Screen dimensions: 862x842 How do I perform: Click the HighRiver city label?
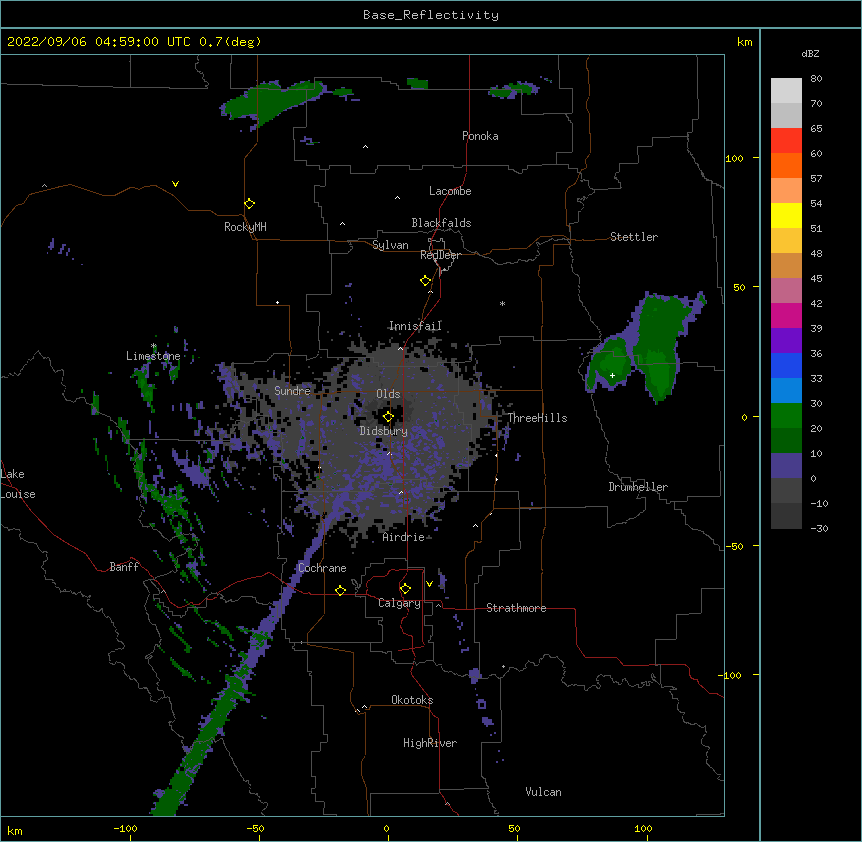coord(430,743)
